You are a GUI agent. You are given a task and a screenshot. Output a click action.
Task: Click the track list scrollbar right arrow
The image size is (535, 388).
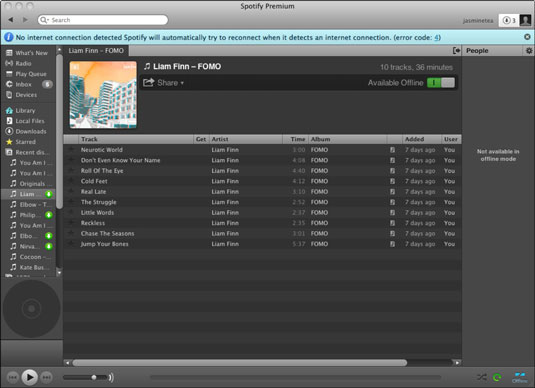tap(457, 363)
